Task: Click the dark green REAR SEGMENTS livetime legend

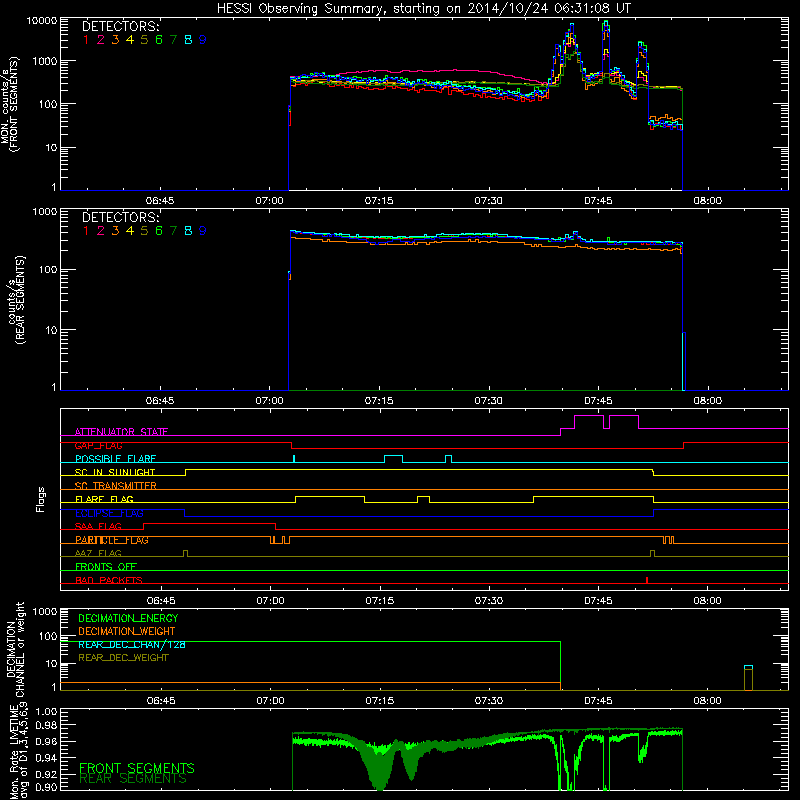Action: click(x=133, y=779)
